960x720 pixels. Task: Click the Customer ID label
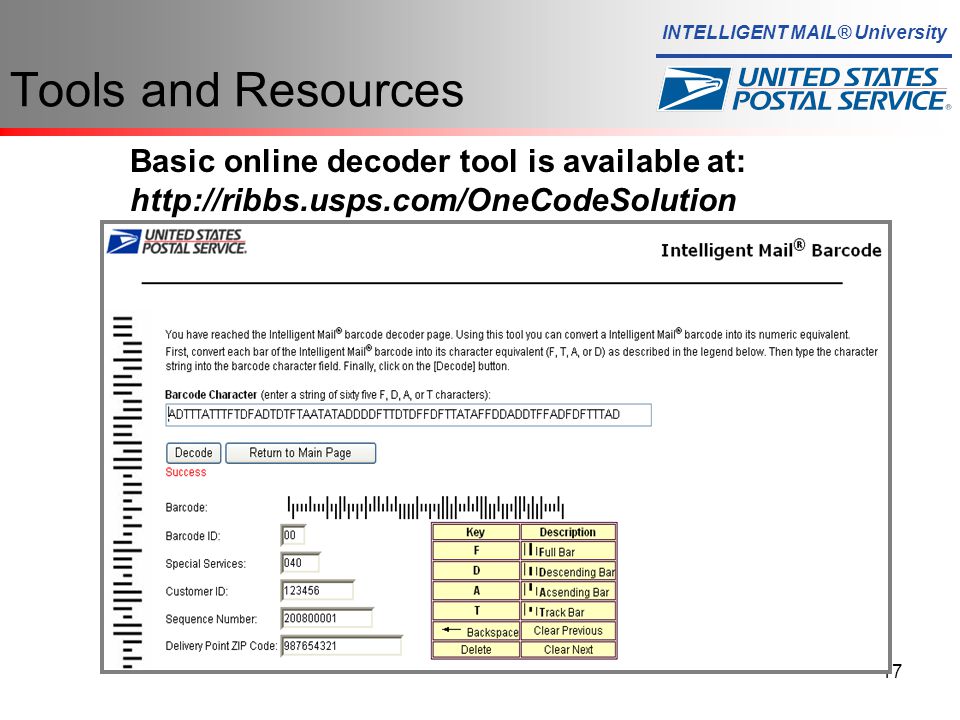tap(197, 591)
